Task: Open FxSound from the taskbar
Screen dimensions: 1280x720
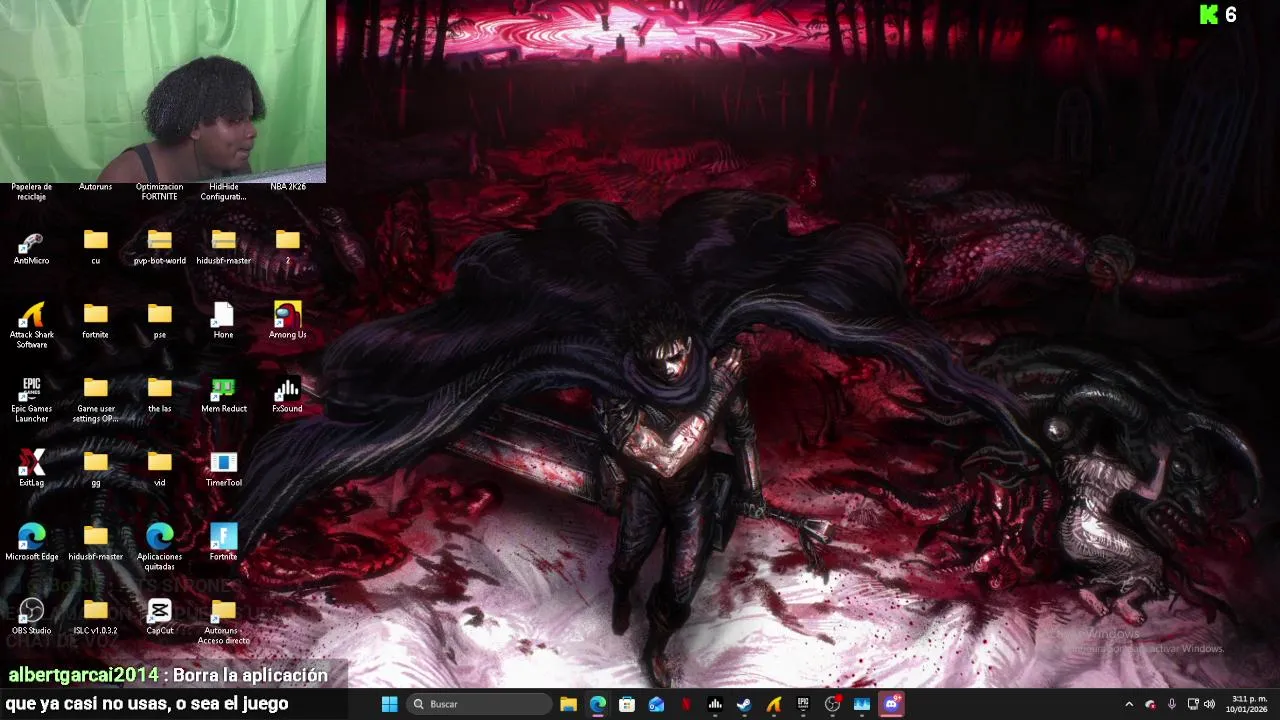Action: coord(715,704)
